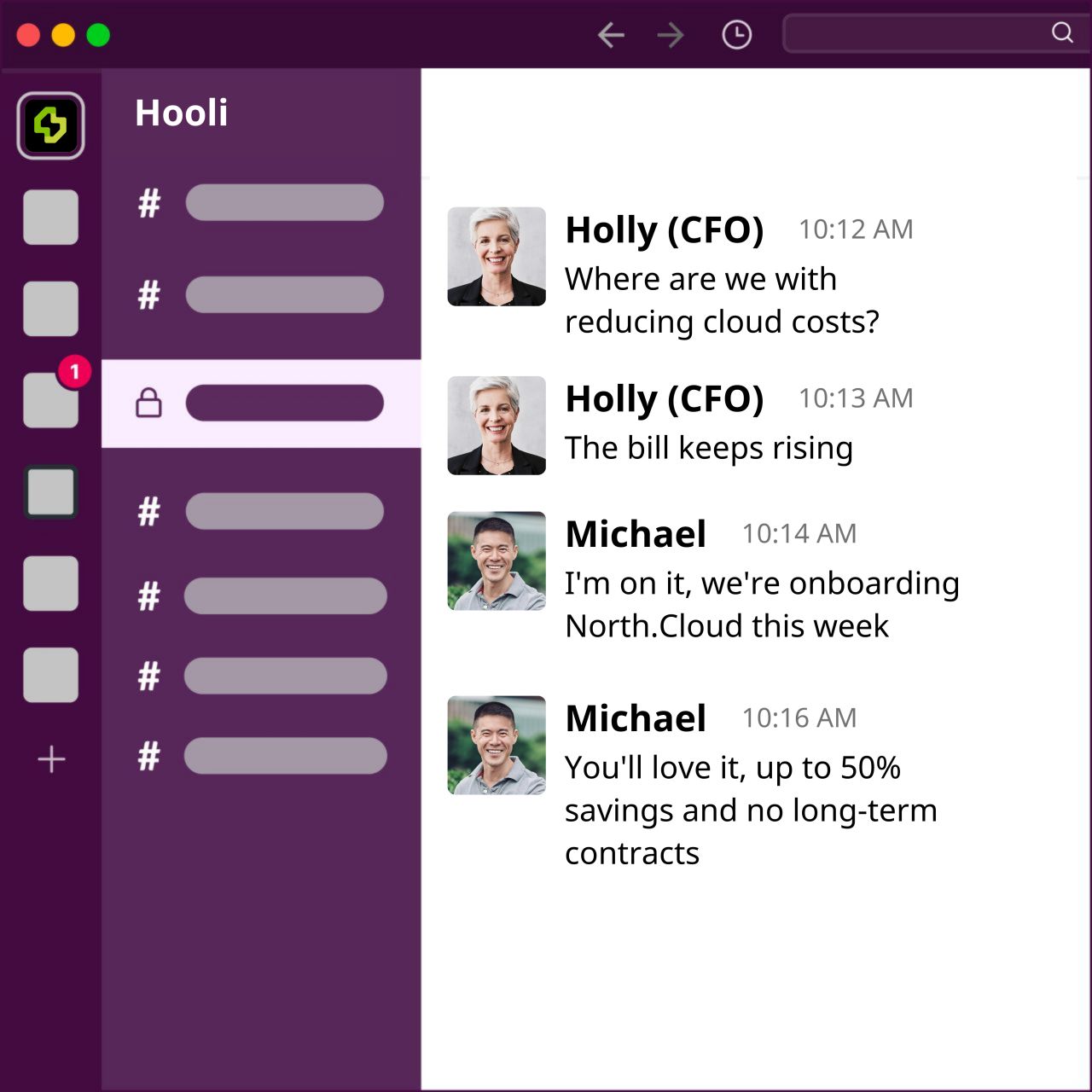1092x1092 pixels.
Task: Click the forward navigation arrow
Action: pyautogui.click(x=671, y=35)
